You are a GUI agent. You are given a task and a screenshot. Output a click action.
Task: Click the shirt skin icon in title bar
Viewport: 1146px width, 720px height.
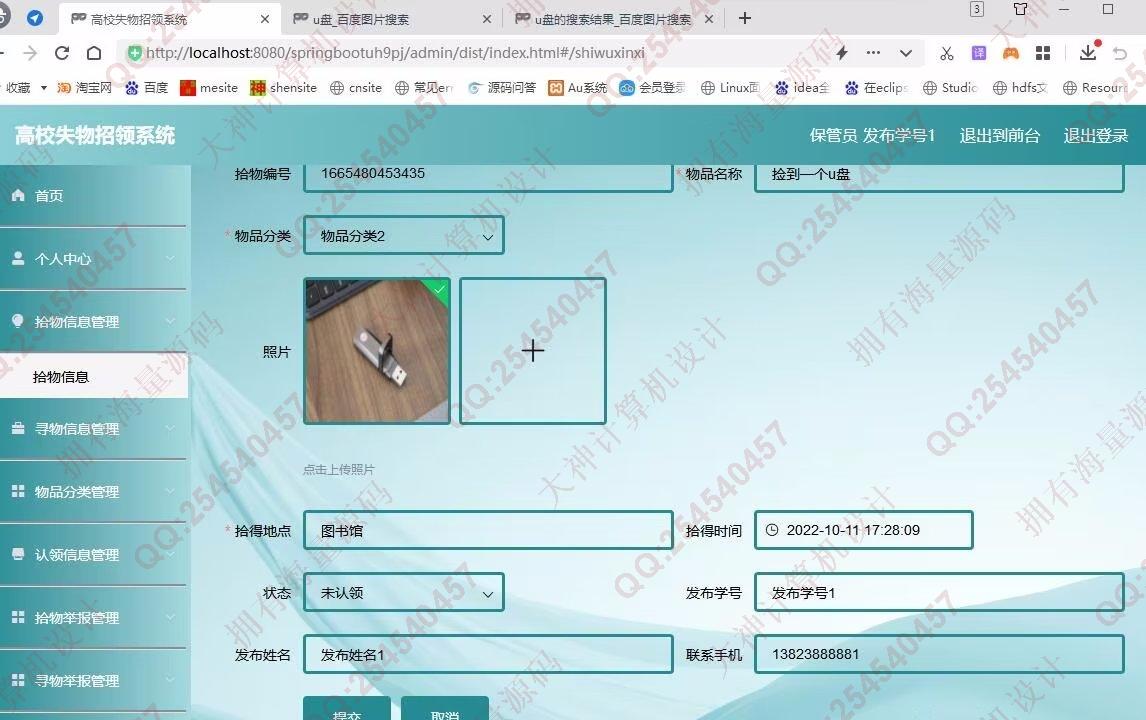(x=1020, y=10)
